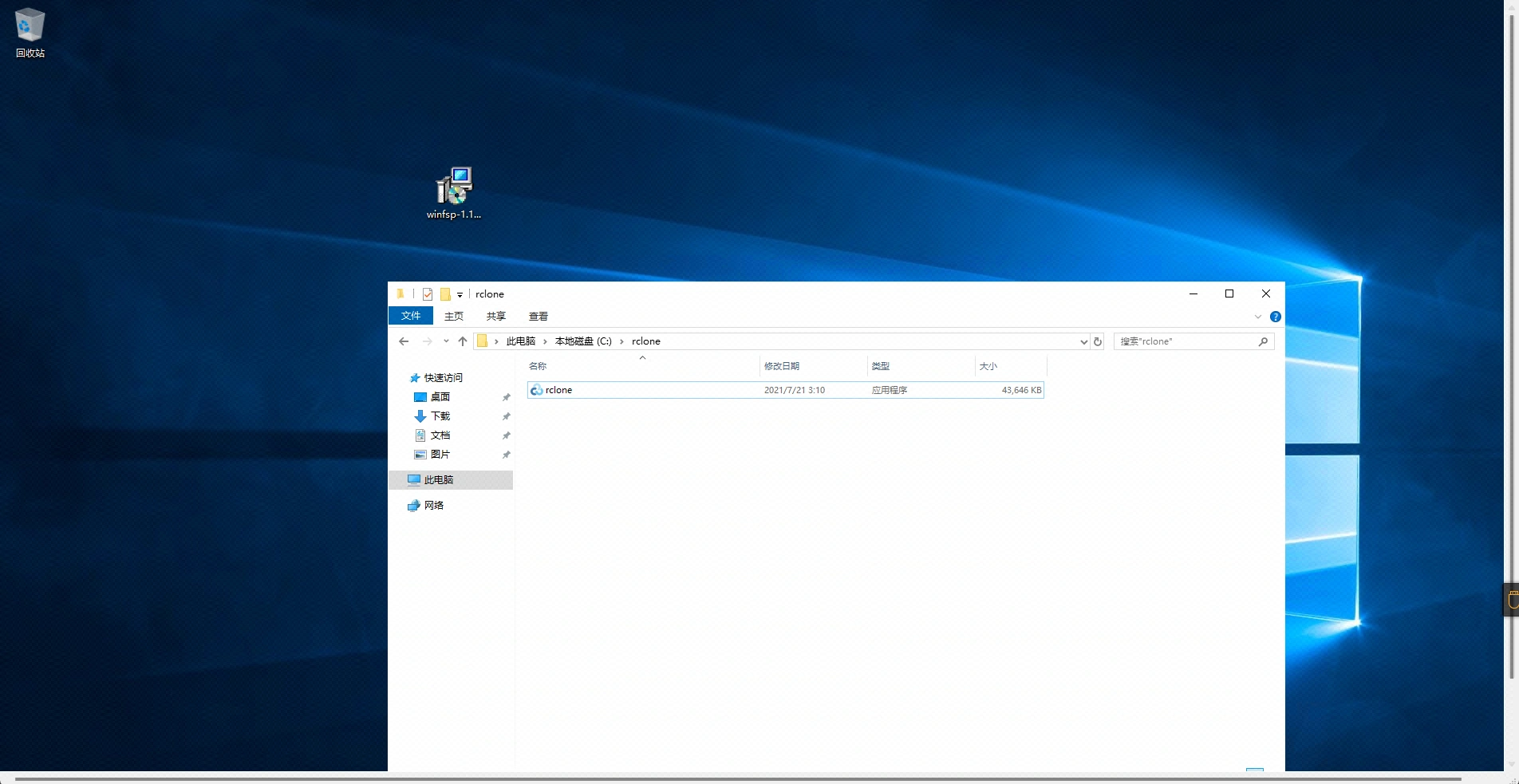The width and height of the screenshot is (1519, 784).
Task: Select the rclone application file
Action: tap(786, 390)
